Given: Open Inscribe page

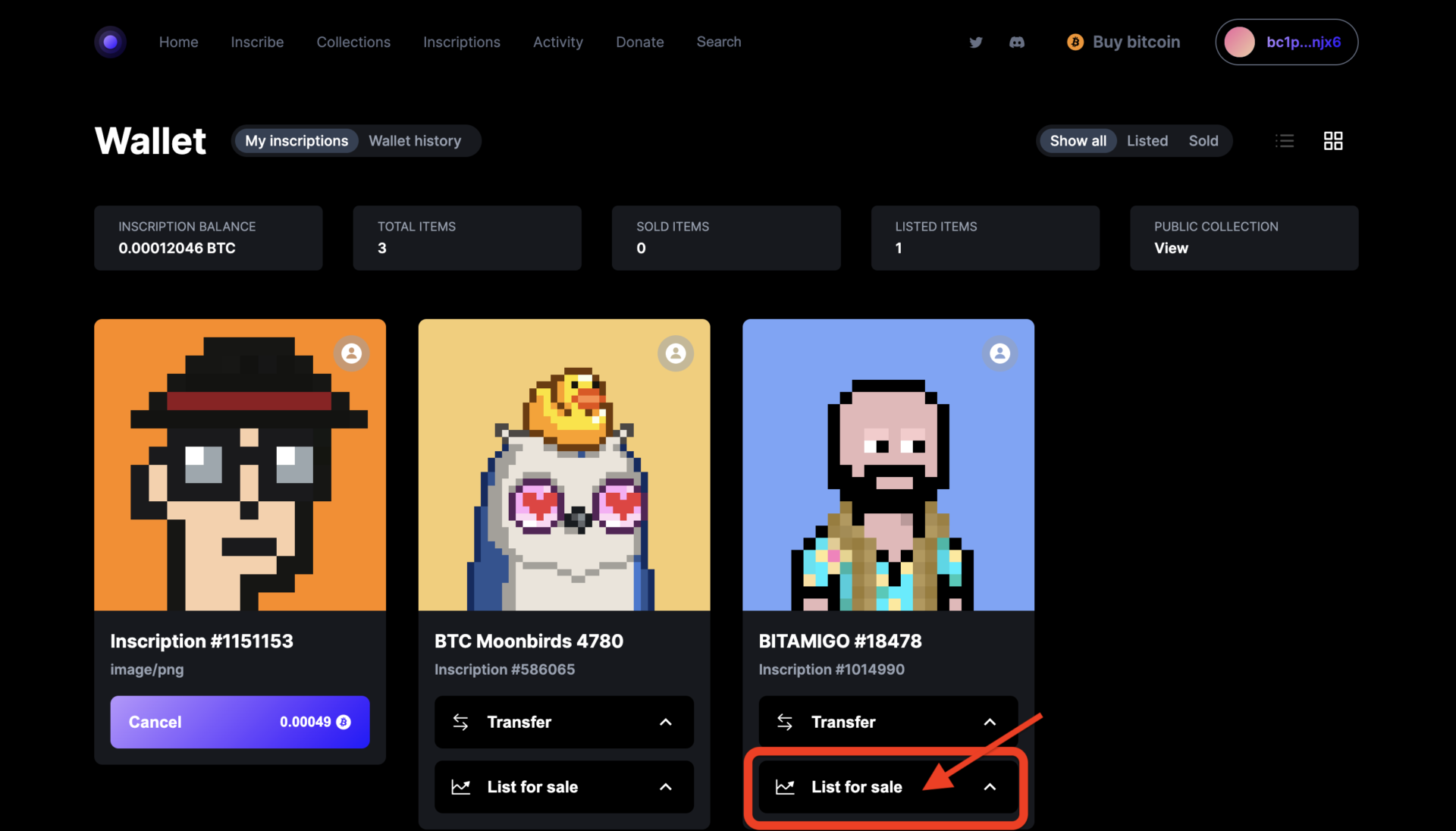Looking at the screenshot, I should 257,42.
